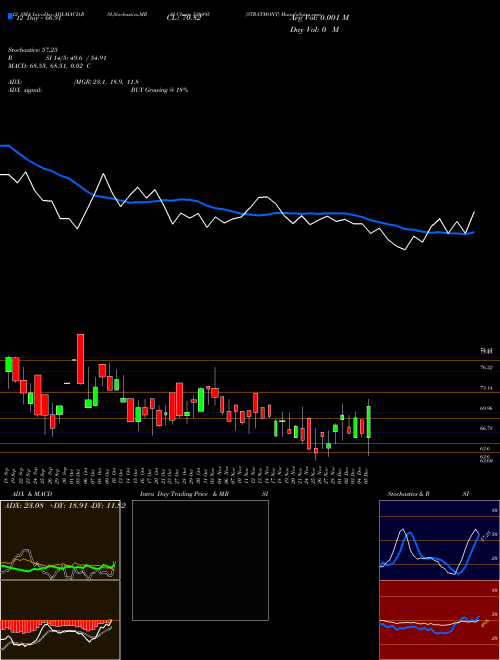Click the 69.96 price axis label

click(x=486, y=408)
